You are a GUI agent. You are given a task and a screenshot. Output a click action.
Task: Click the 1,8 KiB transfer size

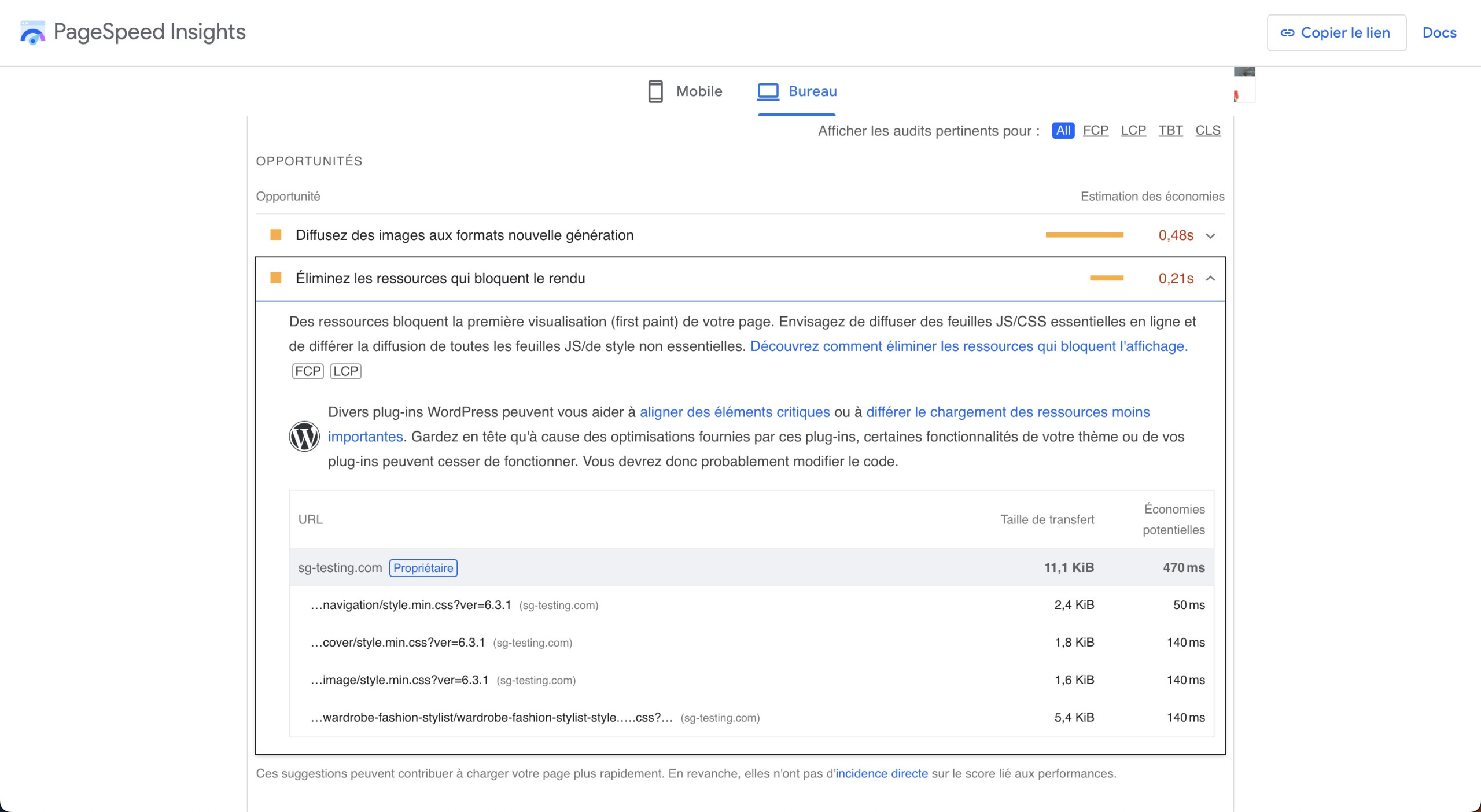pyautogui.click(x=1074, y=643)
